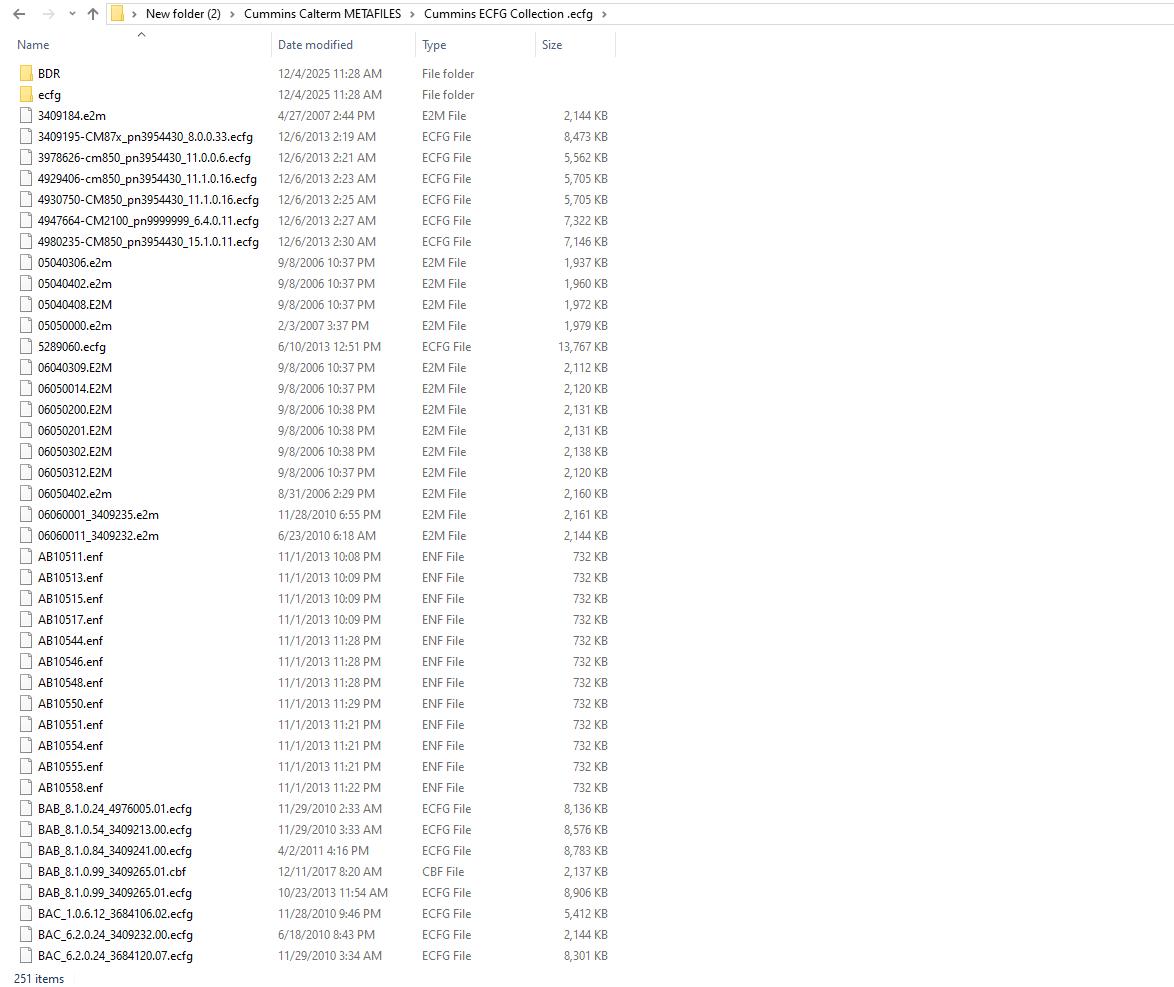1174x987 pixels.
Task: Select file name AB10511.enf
Action: [70, 556]
